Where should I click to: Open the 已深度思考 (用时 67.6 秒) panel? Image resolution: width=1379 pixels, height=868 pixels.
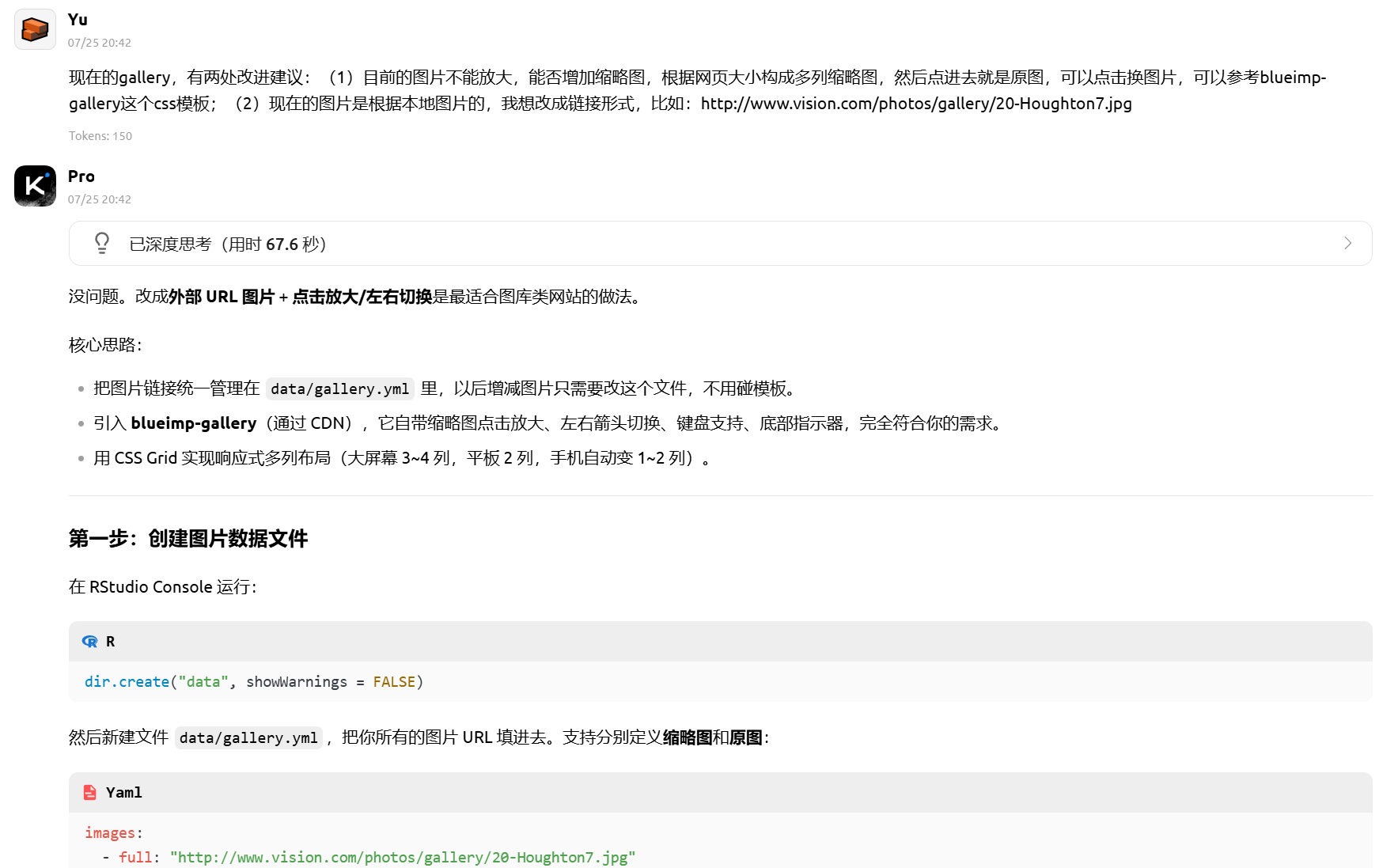click(720, 243)
